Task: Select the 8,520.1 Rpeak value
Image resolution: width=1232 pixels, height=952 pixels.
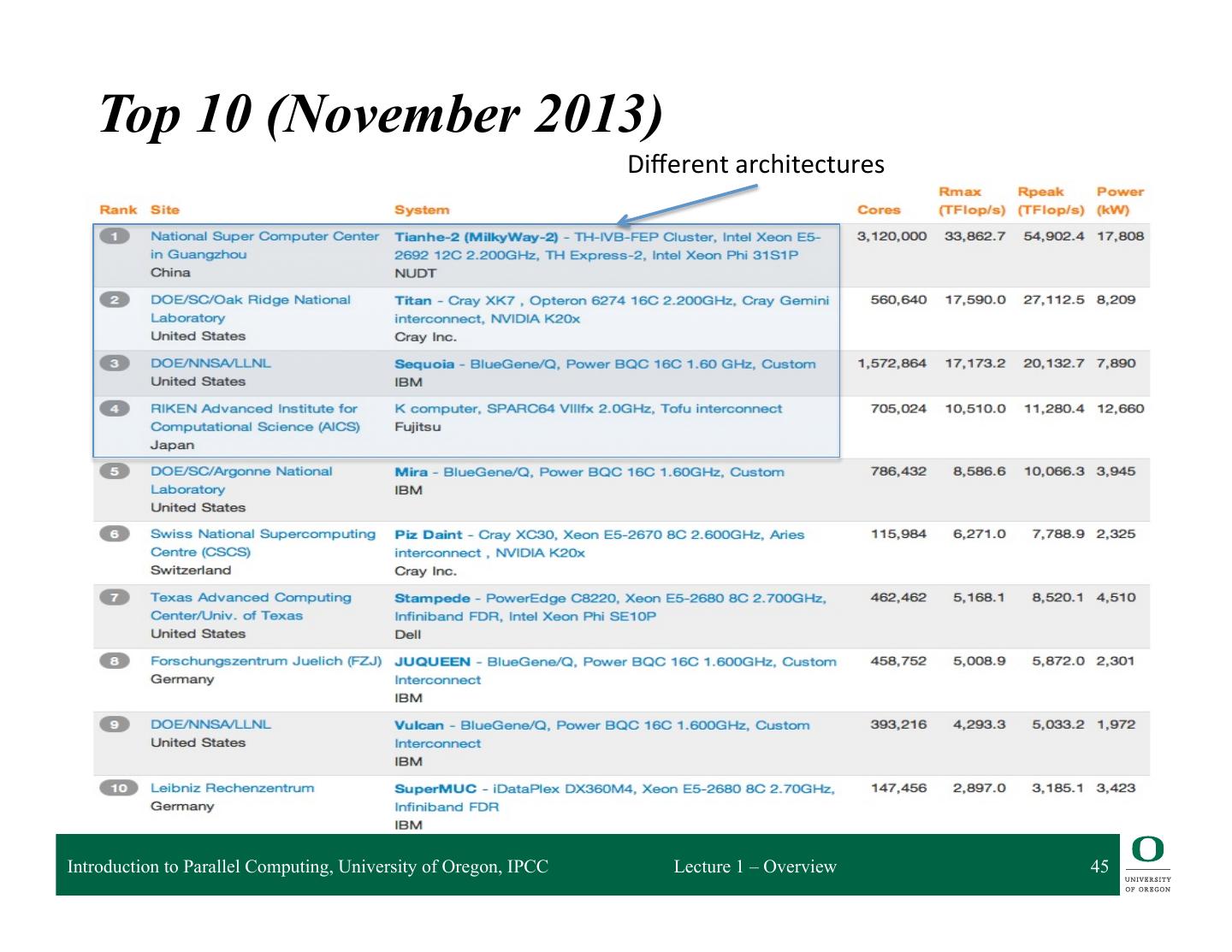Action: [1058, 597]
